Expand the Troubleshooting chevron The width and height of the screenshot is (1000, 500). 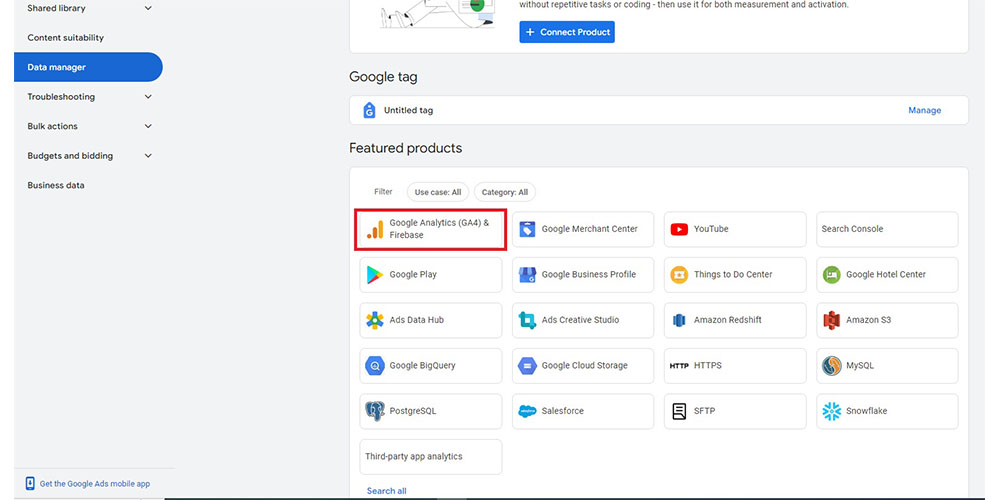coord(148,97)
